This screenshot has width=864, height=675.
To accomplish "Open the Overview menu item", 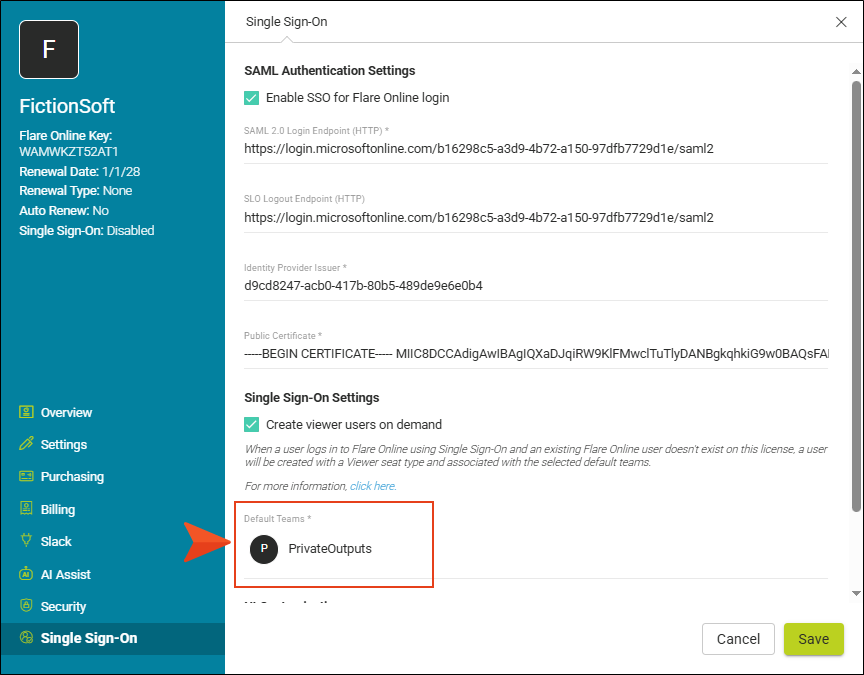I will tap(66, 413).
